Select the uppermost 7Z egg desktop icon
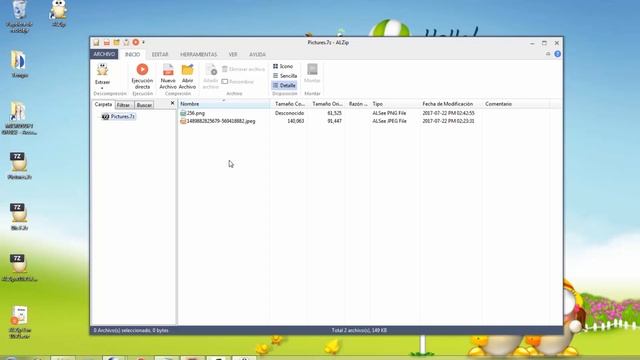The height and width of the screenshot is (360, 640). (x=19, y=165)
